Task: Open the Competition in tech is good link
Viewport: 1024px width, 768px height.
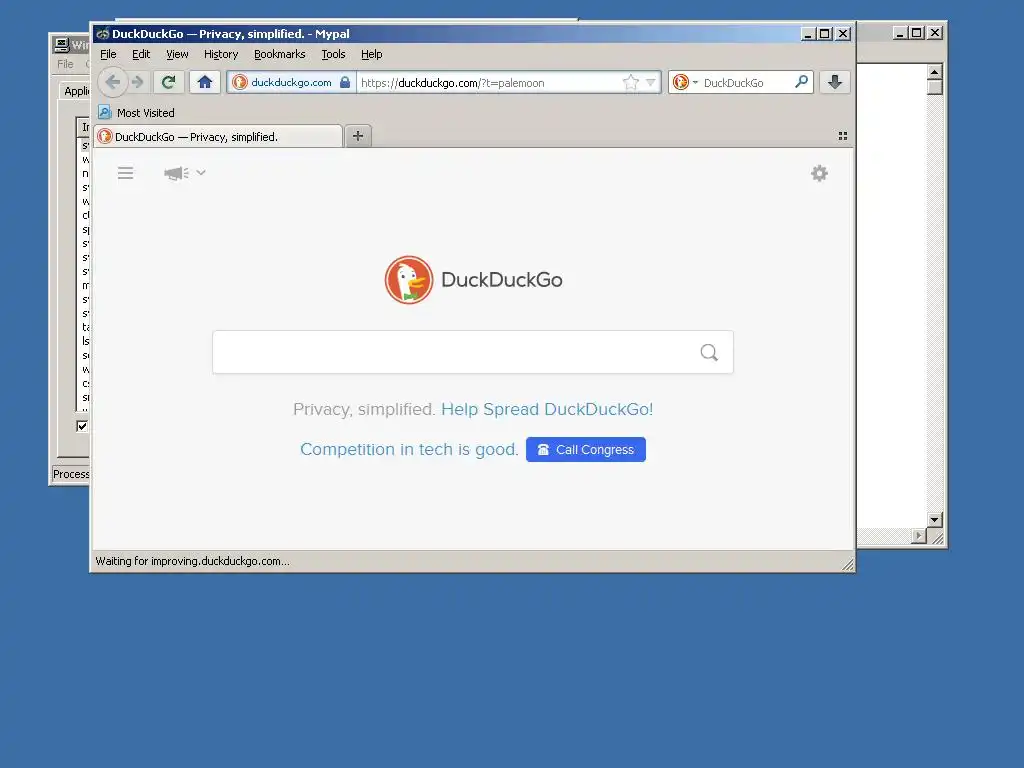Action: point(409,449)
